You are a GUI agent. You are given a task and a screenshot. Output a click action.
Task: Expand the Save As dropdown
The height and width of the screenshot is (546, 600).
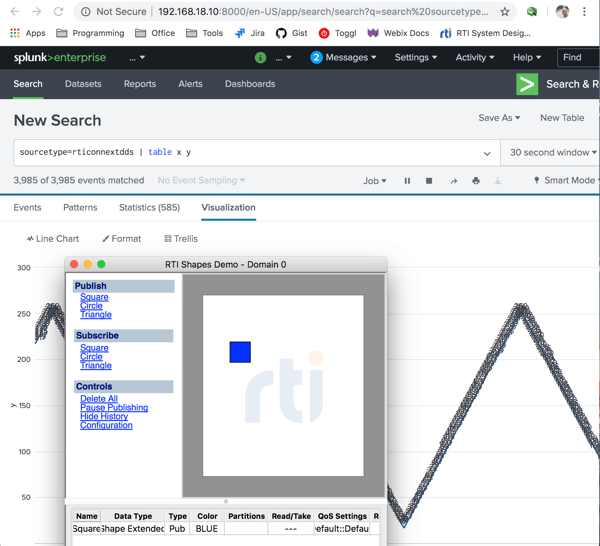click(499, 118)
